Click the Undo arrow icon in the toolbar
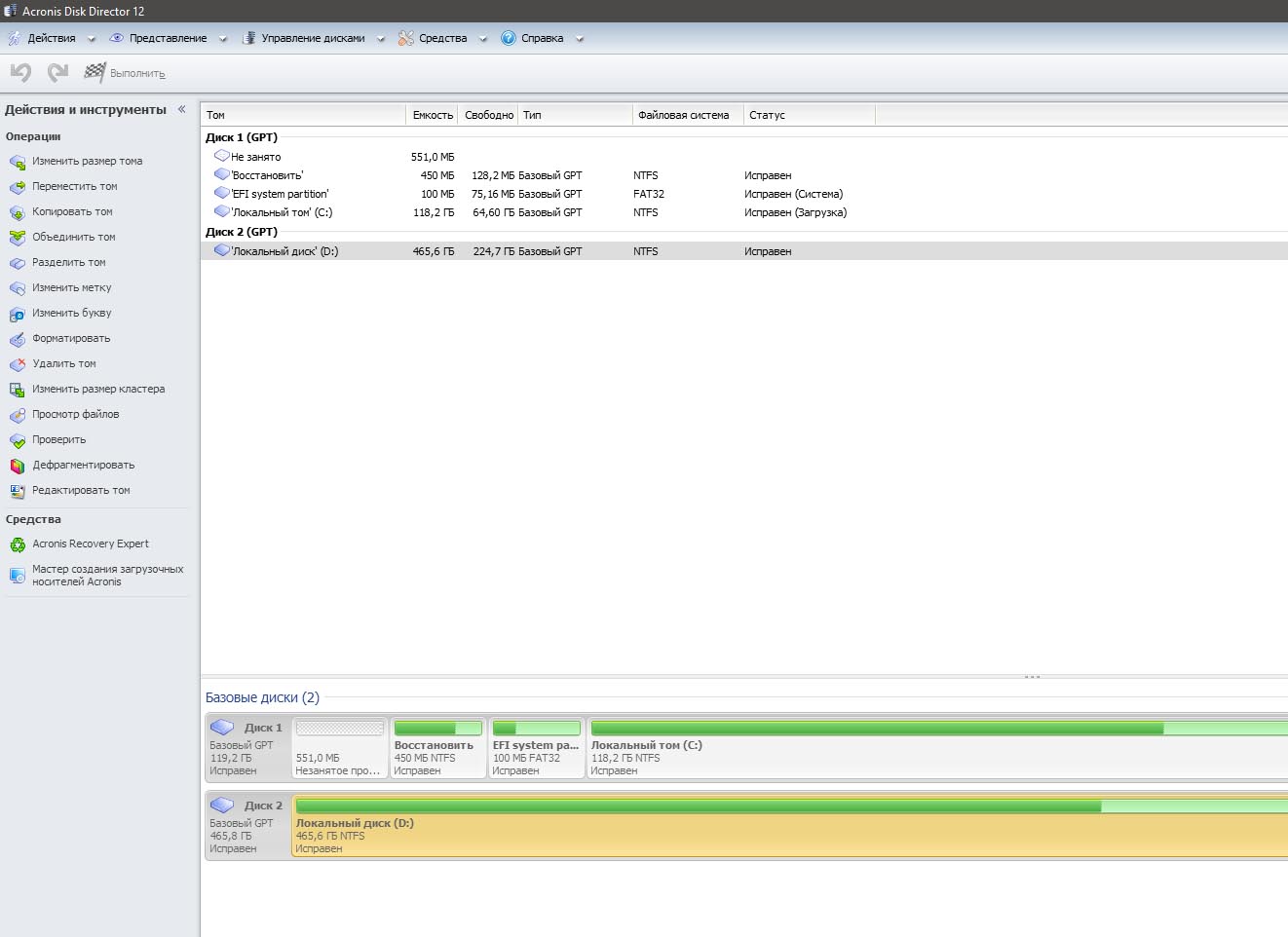1288x937 pixels. 20,72
